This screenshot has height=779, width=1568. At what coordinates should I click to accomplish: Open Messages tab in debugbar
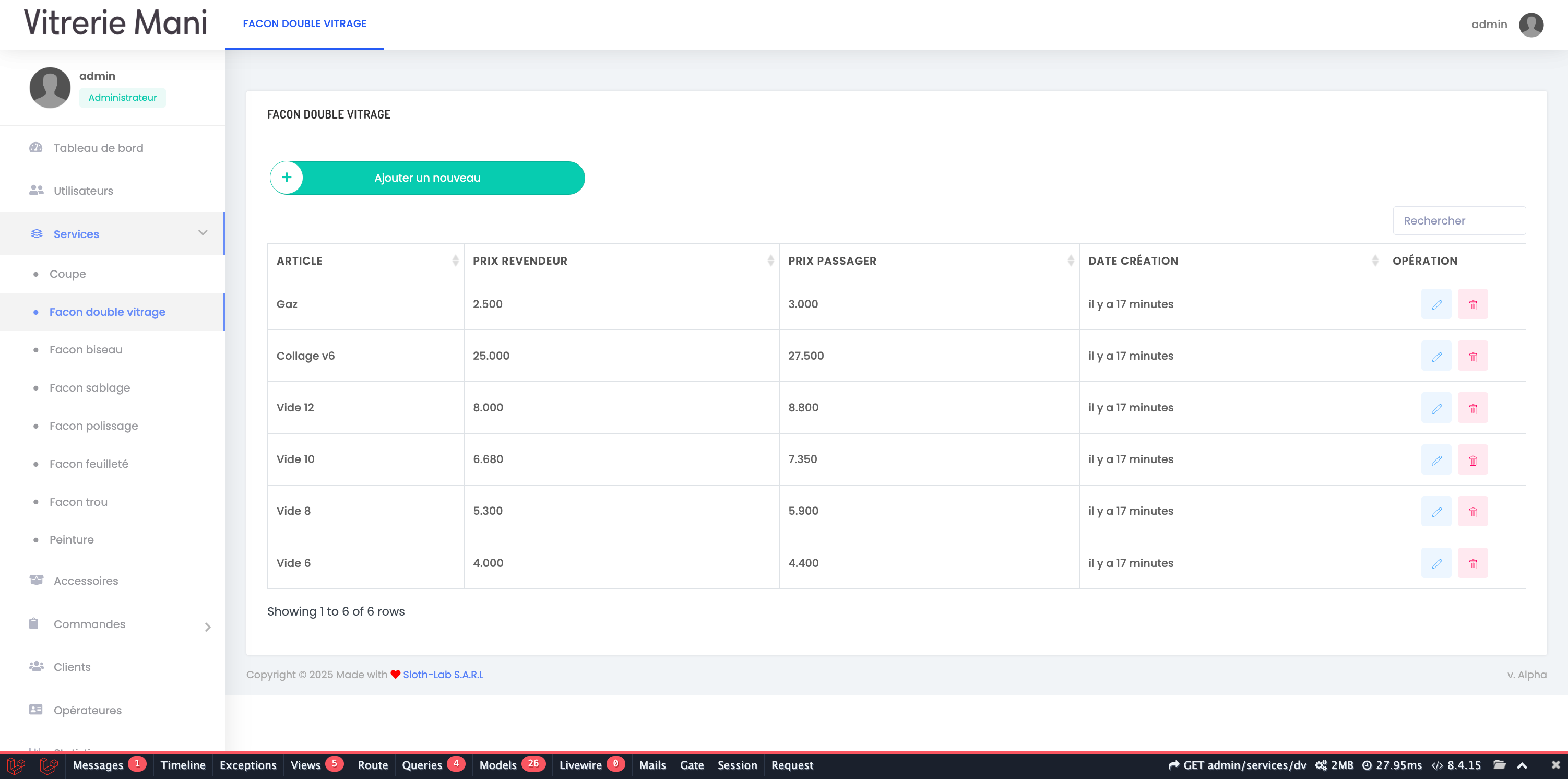click(x=109, y=765)
